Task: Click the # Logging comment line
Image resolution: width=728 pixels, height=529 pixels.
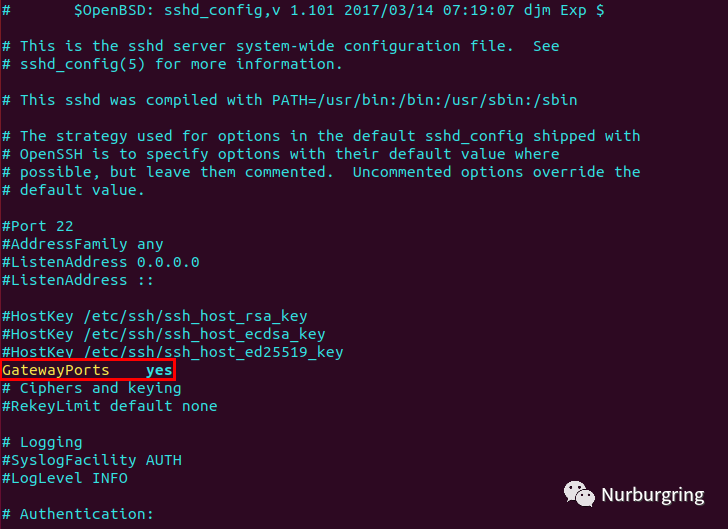Action: click(x=42, y=443)
